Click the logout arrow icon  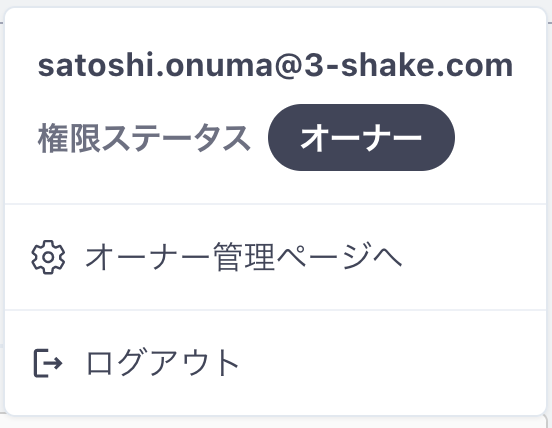(48, 363)
